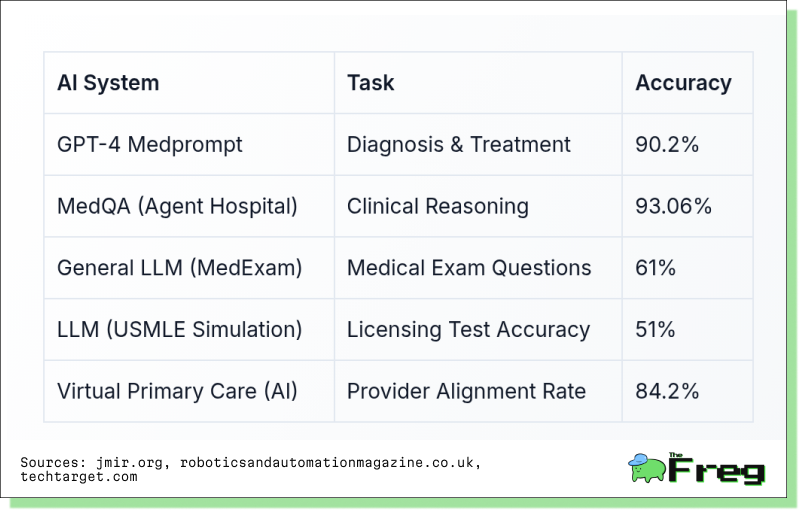The image size is (799, 510).
Task: Click the Medical Exam Questions cell
Action: point(469,268)
